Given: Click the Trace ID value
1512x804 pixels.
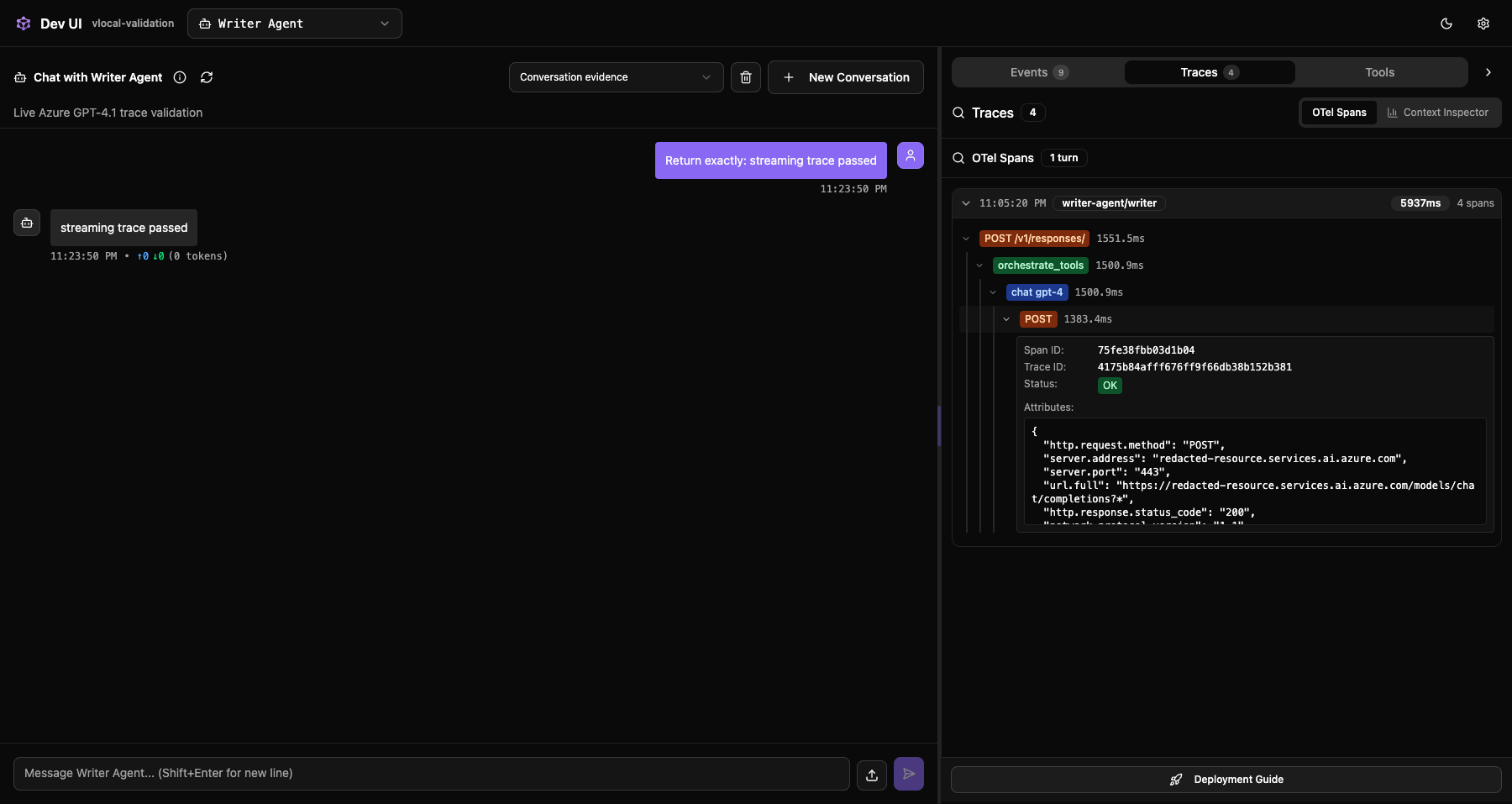Looking at the screenshot, I should [1194, 367].
